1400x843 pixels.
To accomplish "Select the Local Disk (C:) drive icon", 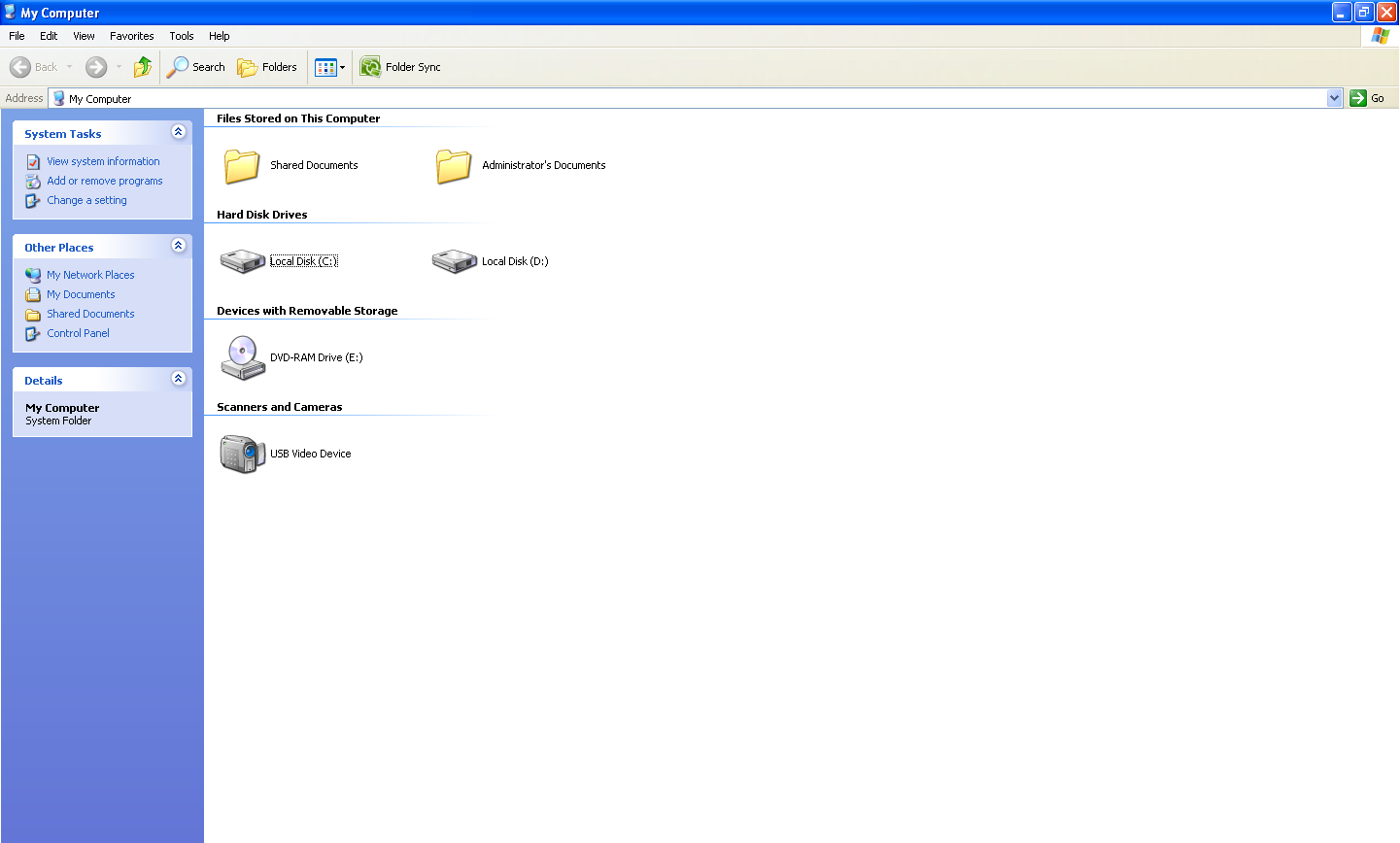I will (243, 260).
